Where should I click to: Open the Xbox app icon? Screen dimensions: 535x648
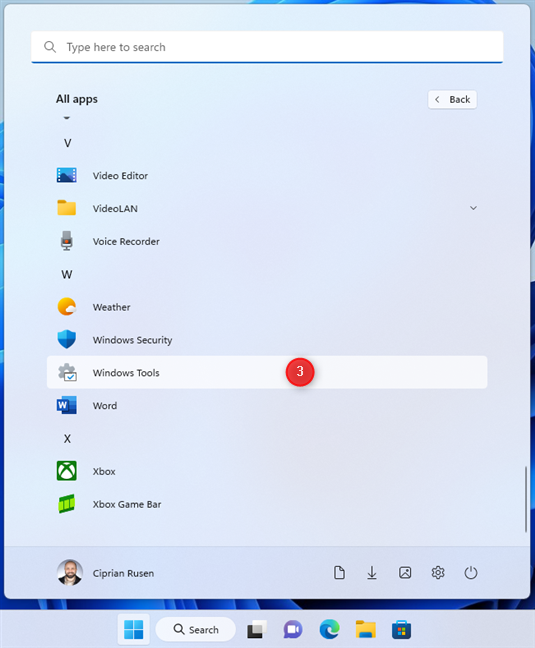click(67, 471)
